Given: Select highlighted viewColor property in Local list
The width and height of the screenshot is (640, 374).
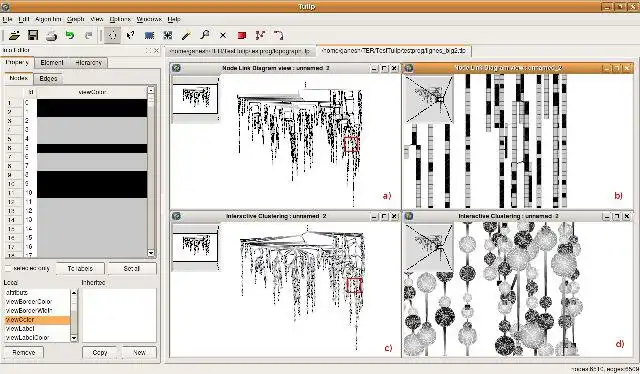Looking at the screenshot, I should [x=37, y=320].
